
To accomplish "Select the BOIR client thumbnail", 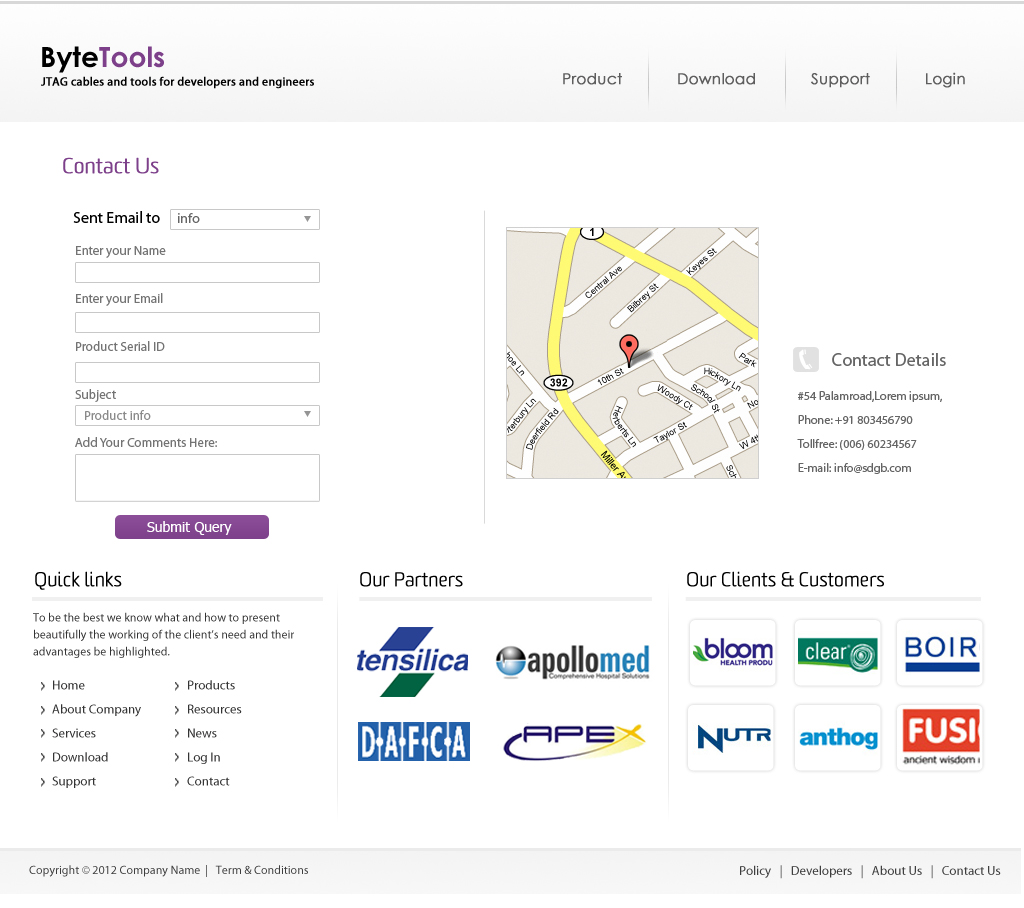I will tap(939, 652).
